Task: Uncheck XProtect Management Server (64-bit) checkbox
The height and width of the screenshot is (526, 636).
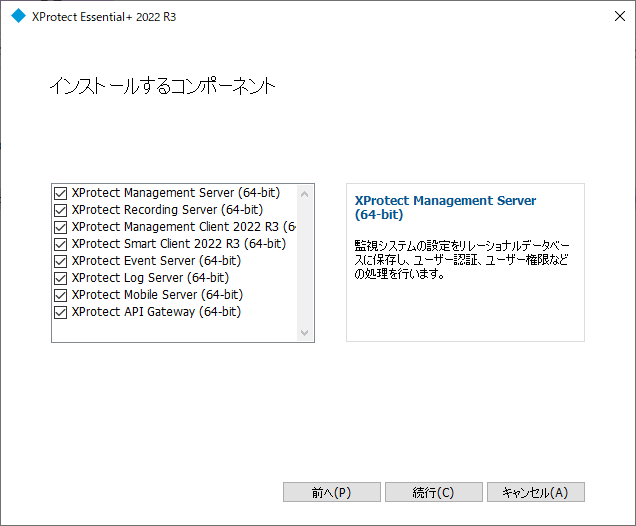Action: [x=60, y=193]
